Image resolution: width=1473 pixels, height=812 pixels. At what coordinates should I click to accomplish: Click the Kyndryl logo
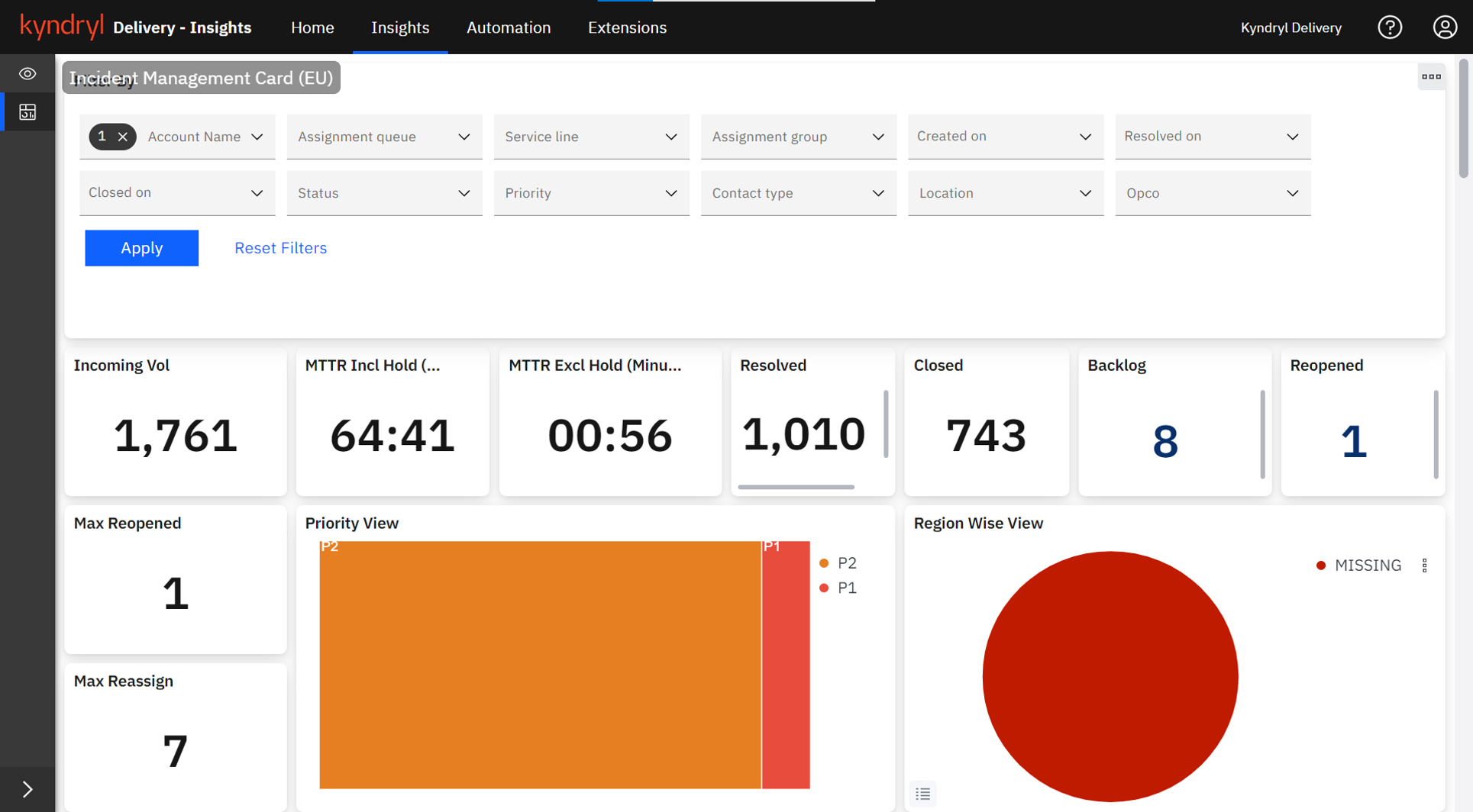61,27
